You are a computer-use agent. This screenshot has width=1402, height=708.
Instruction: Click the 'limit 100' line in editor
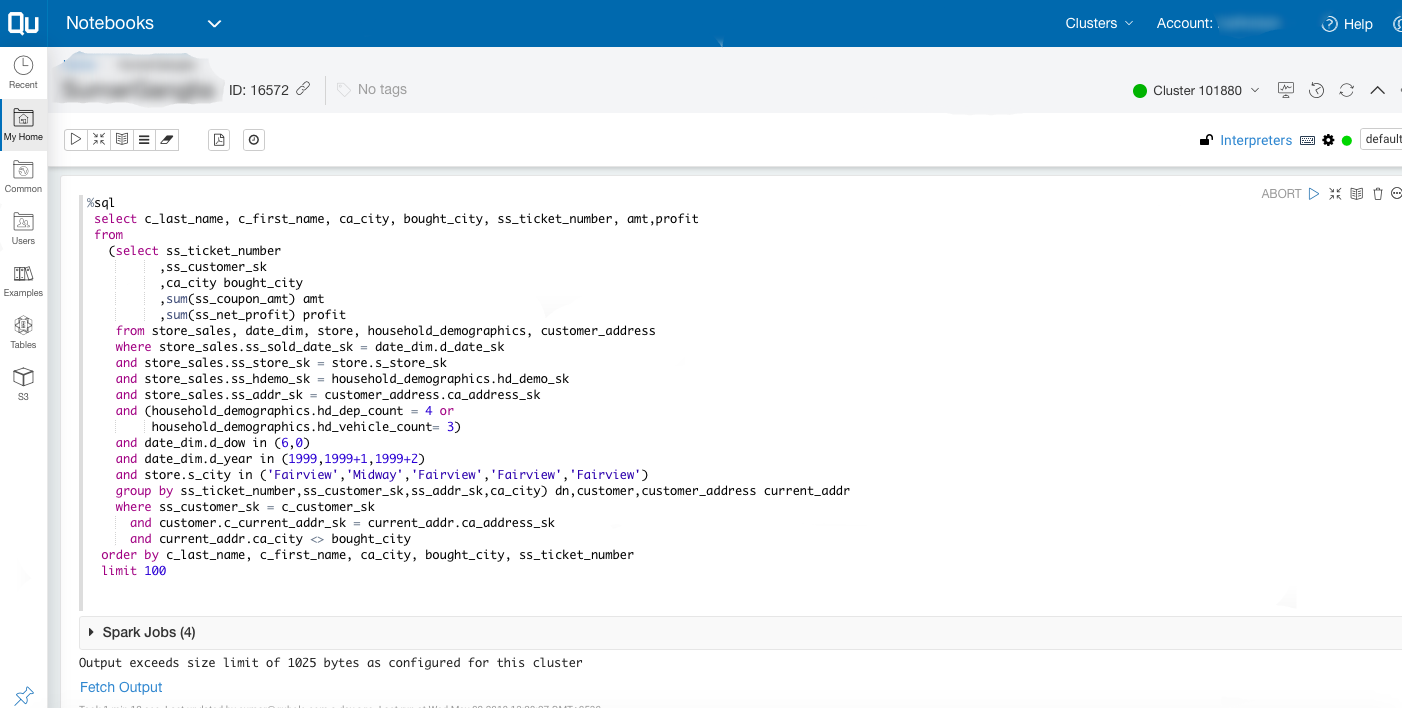134,571
